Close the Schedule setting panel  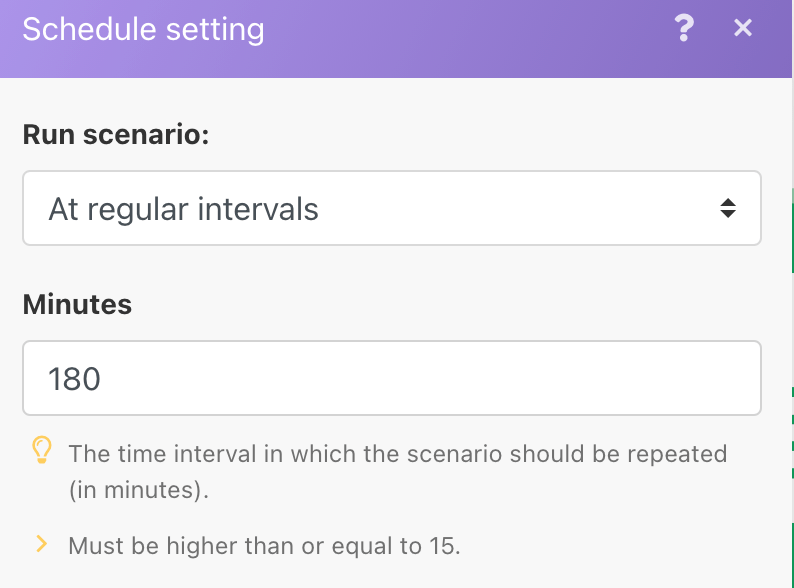(x=742, y=29)
